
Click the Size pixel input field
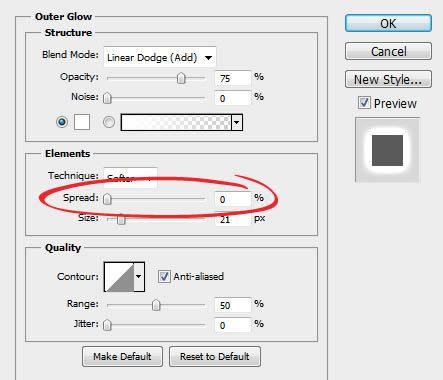232,219
